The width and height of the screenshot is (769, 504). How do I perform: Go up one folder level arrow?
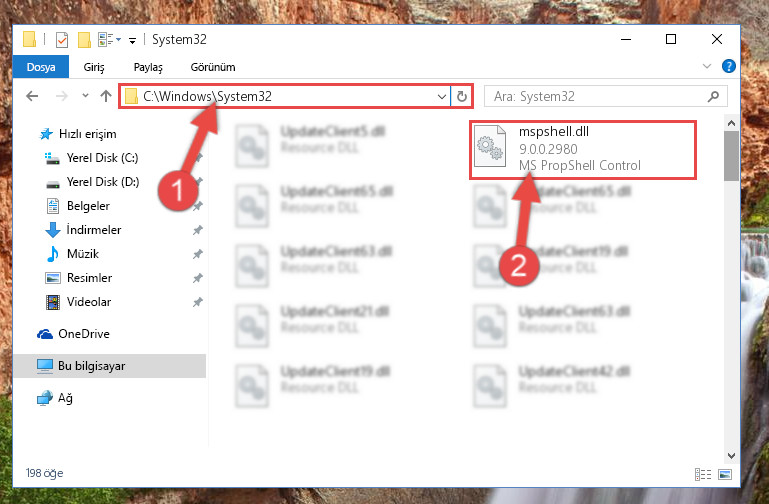pos(106,96)
